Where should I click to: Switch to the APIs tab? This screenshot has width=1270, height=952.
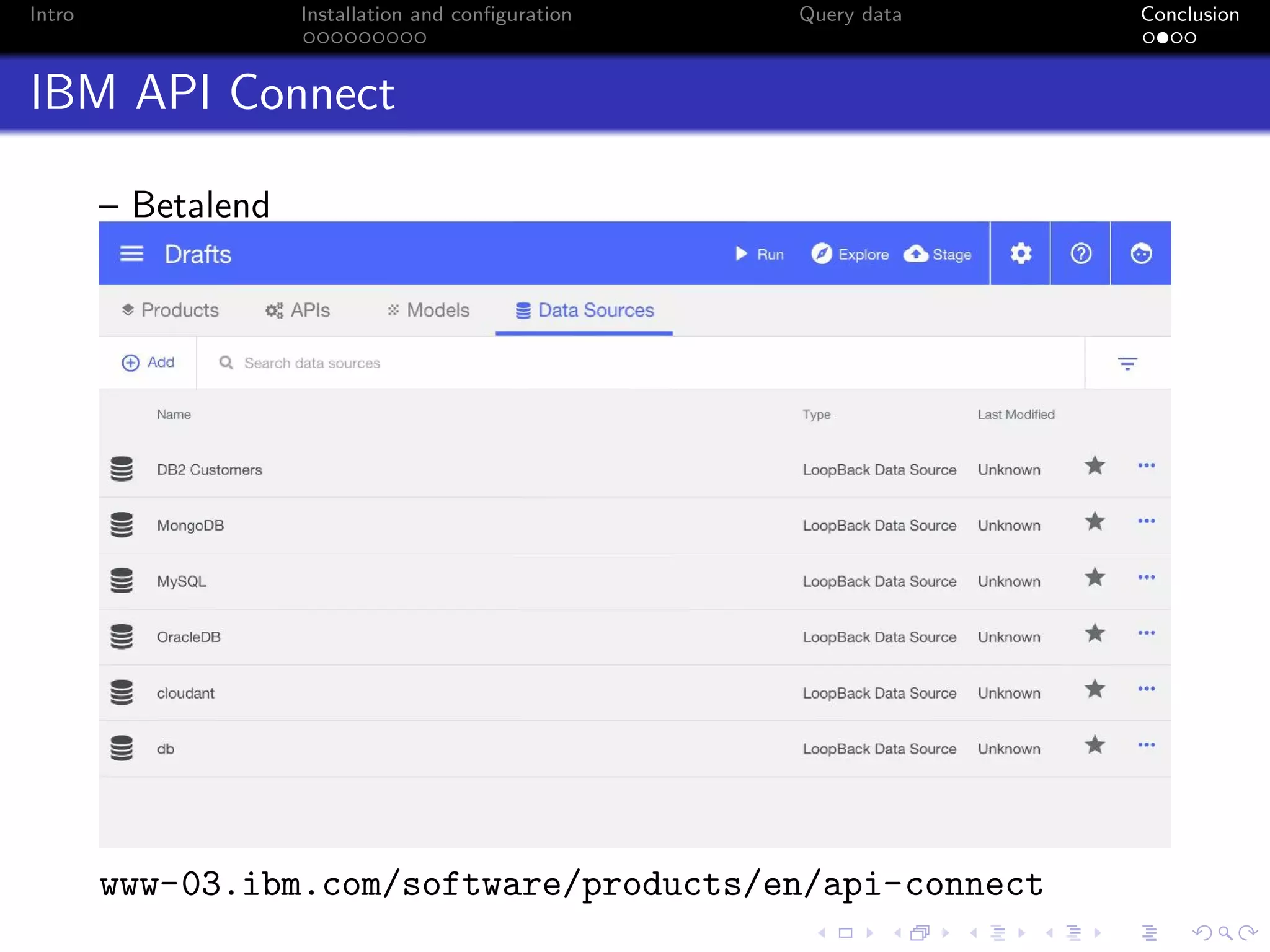click(298, 310)
